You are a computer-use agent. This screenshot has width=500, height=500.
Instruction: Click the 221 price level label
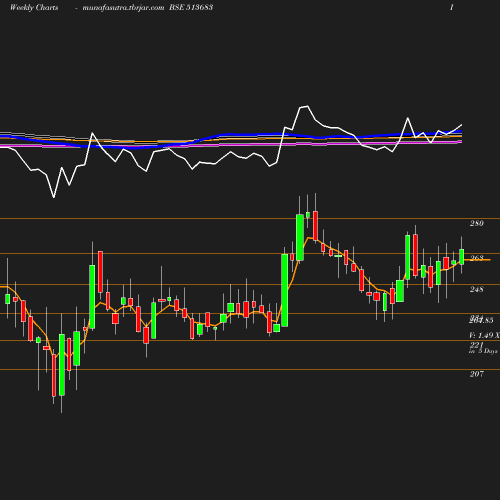click(477, 345)
